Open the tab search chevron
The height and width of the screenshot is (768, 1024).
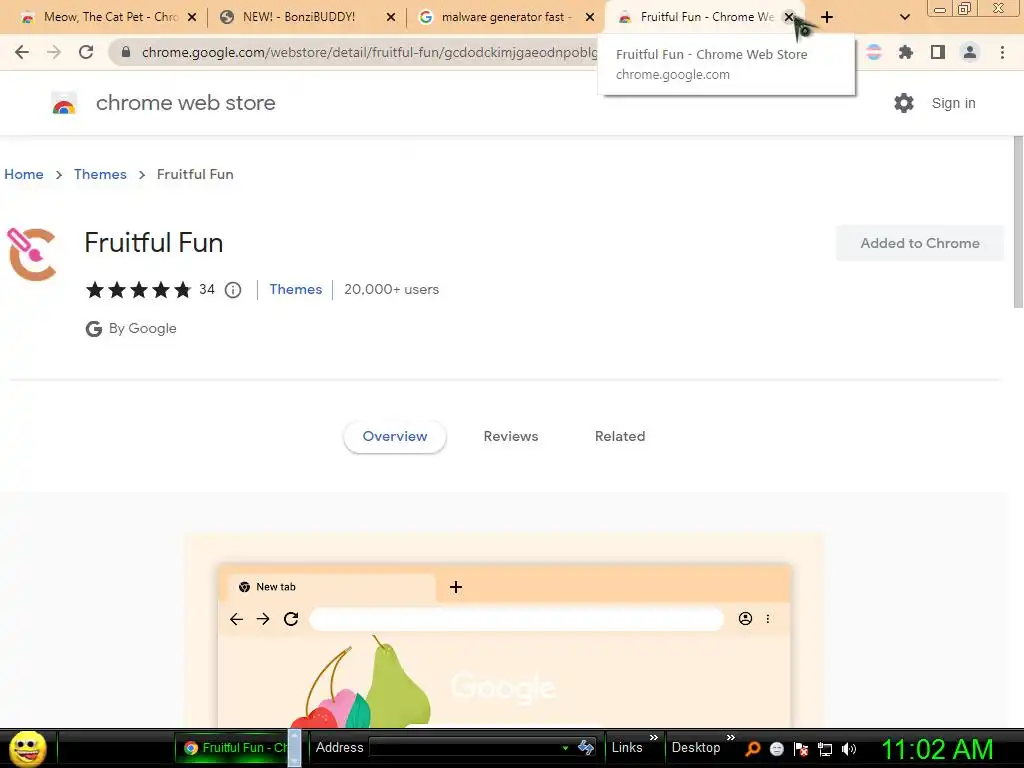(905, 17)
